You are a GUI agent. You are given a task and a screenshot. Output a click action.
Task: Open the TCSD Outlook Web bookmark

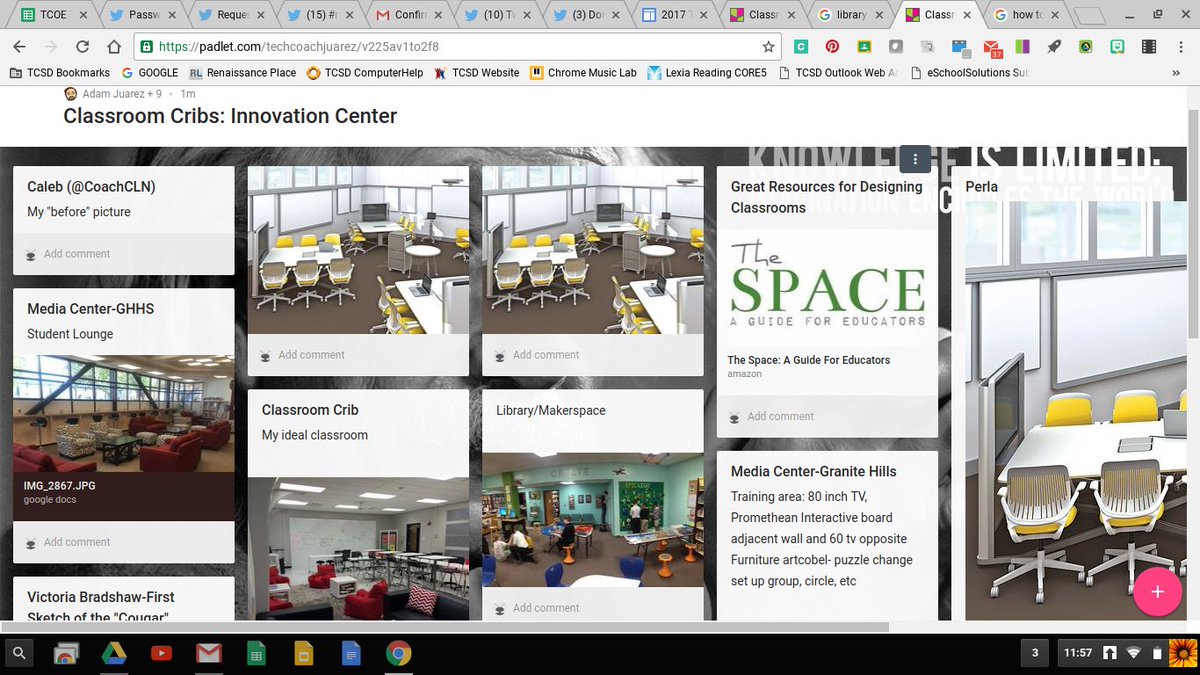click(x=838, y=73)
